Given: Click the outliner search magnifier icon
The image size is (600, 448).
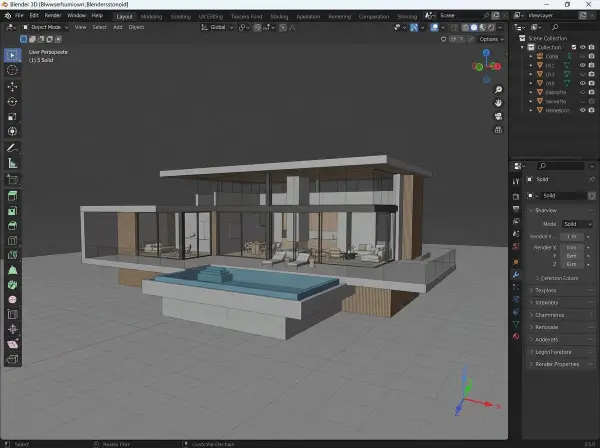Looking at the screenshot, I should [x=555, y=27].
